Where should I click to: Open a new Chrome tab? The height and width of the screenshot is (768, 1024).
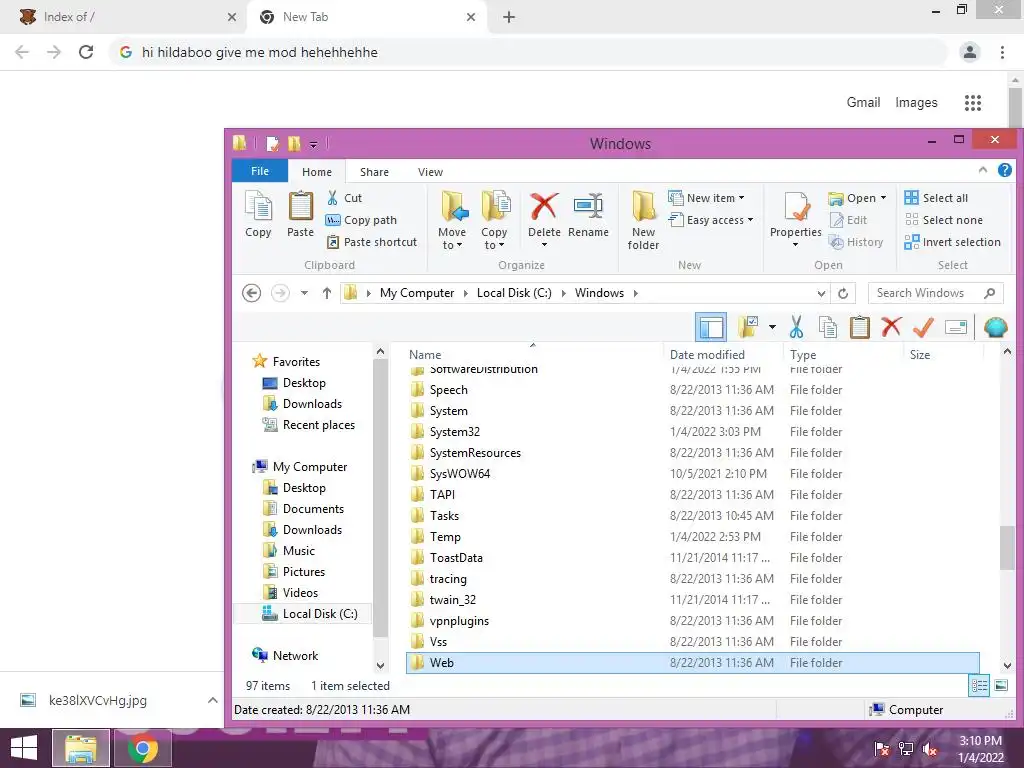tap(509, 17)
